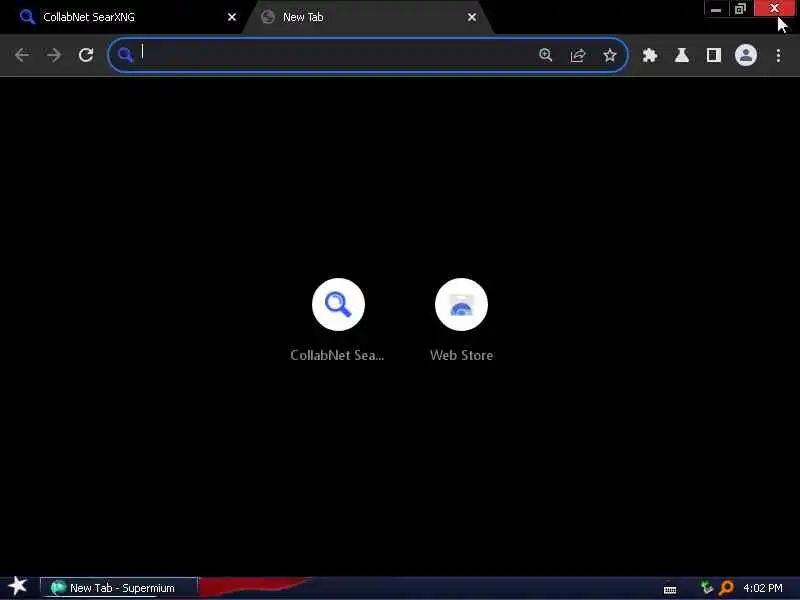Restore down the browser window
800x600 pixels.
point(740,9)
